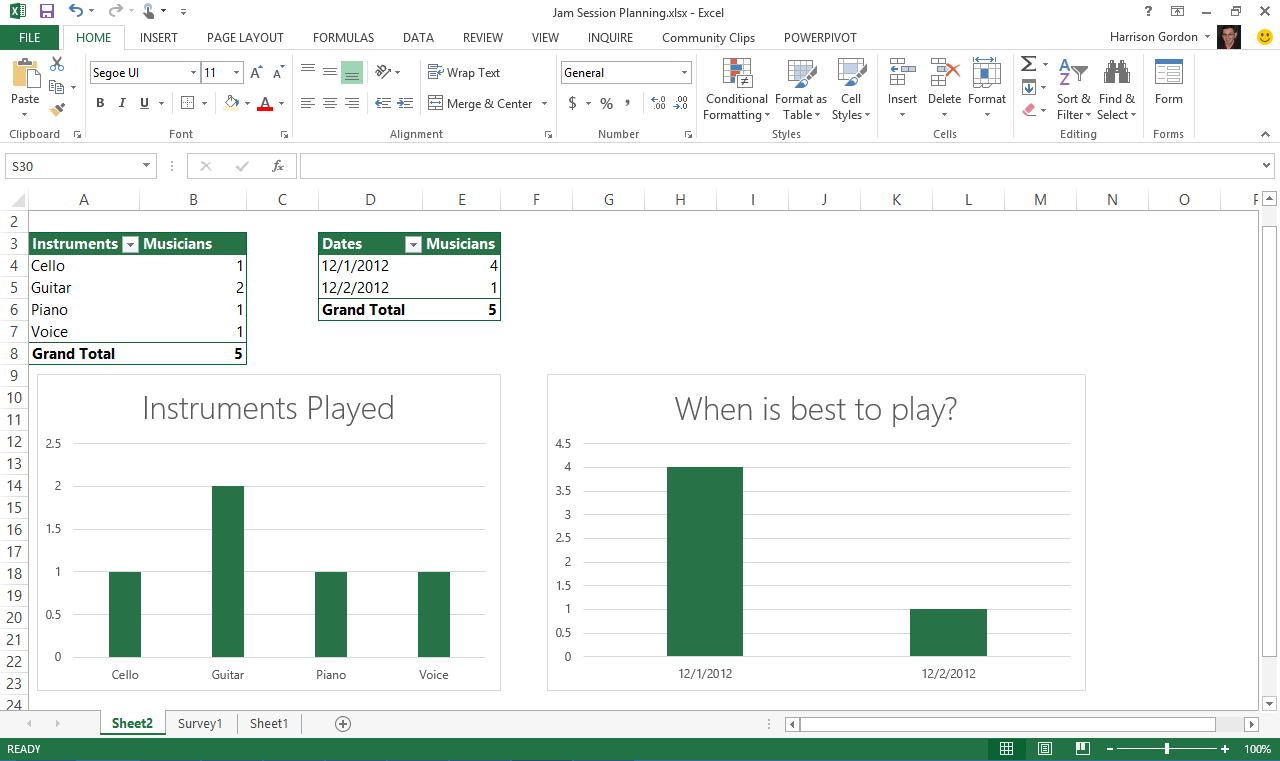Toggle bold formatting

coord(99,103)
